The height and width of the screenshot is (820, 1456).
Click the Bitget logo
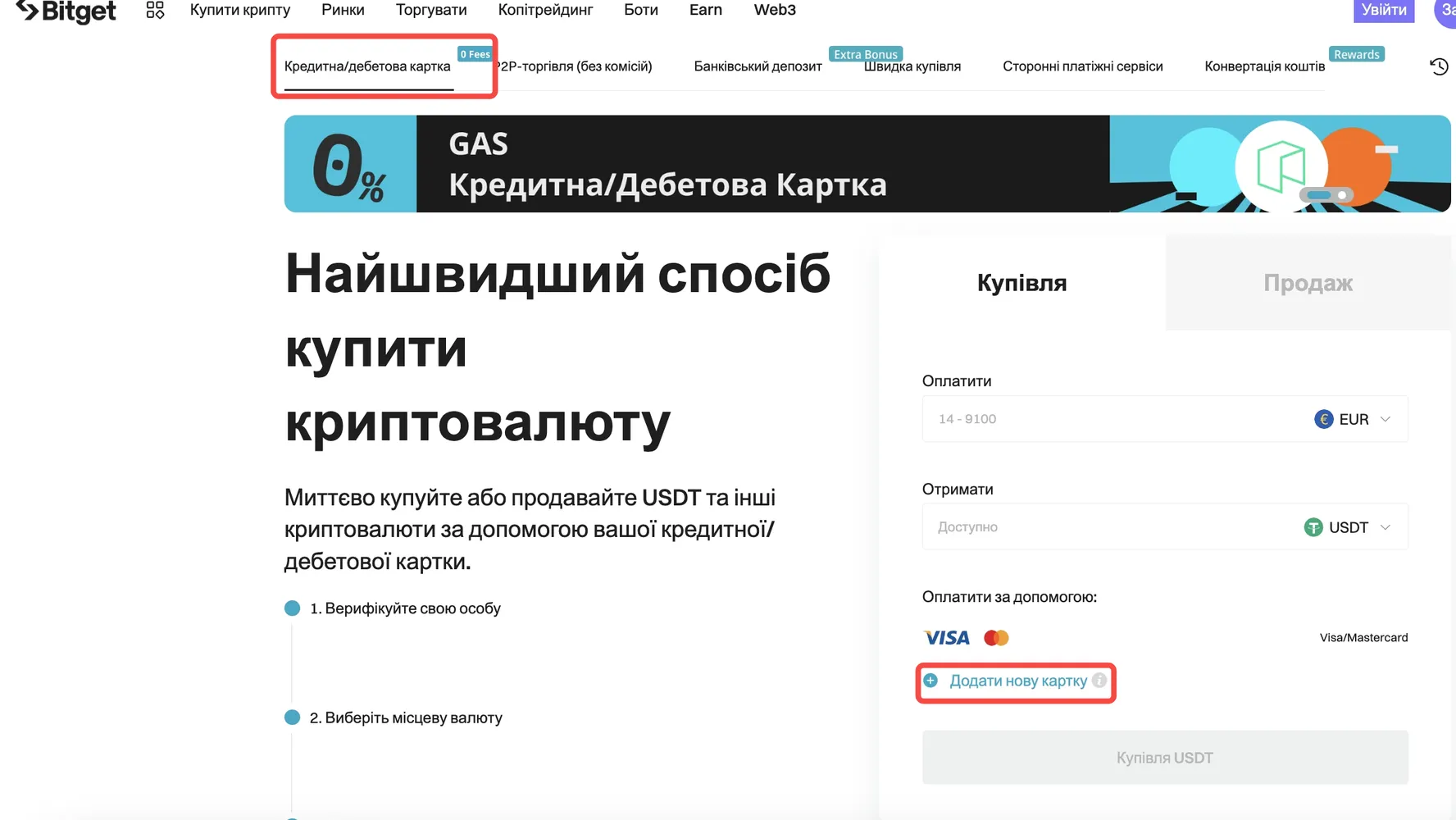coord(66,11)
